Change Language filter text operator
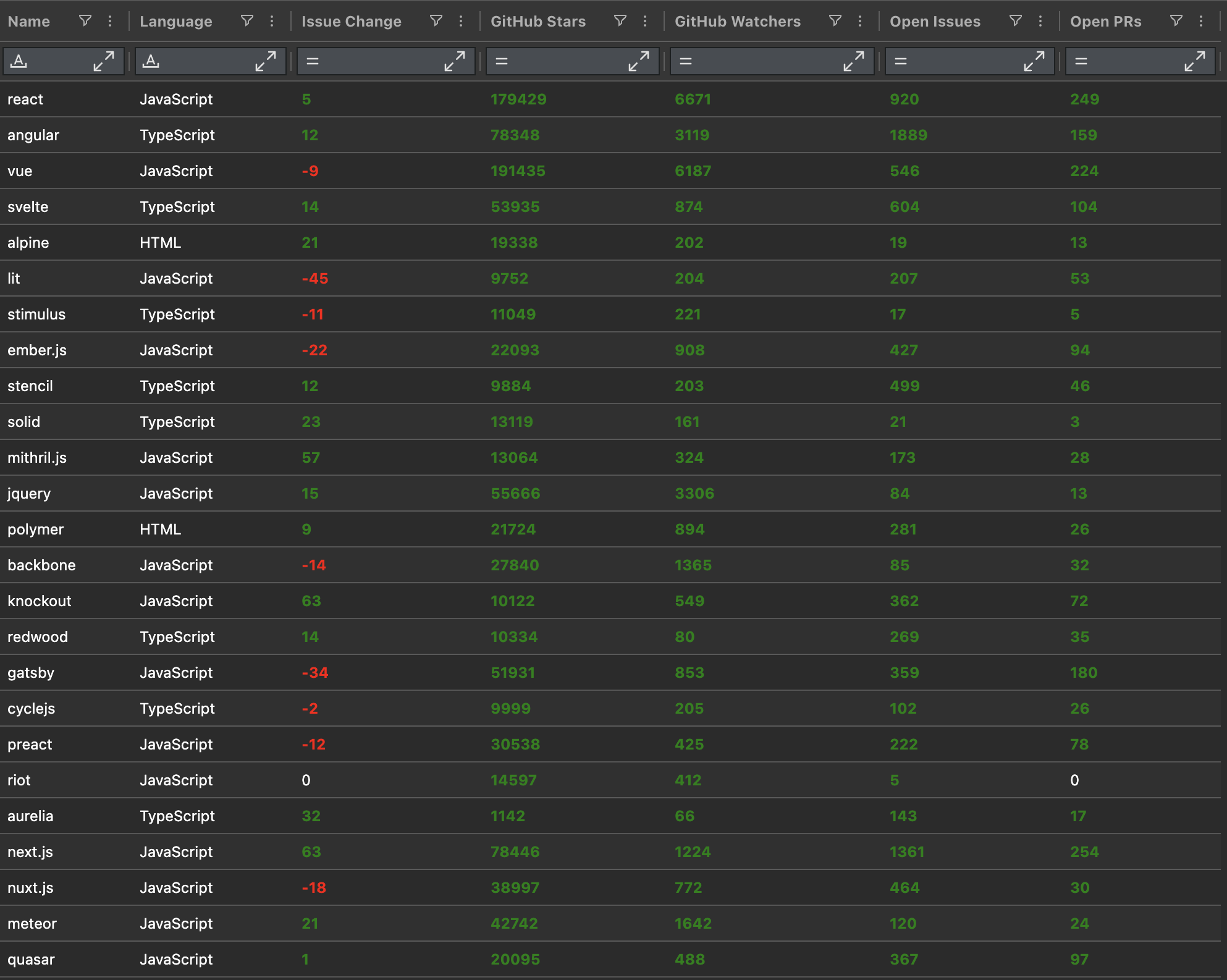This screenshot has width=1227, height=980. (151, 61)
